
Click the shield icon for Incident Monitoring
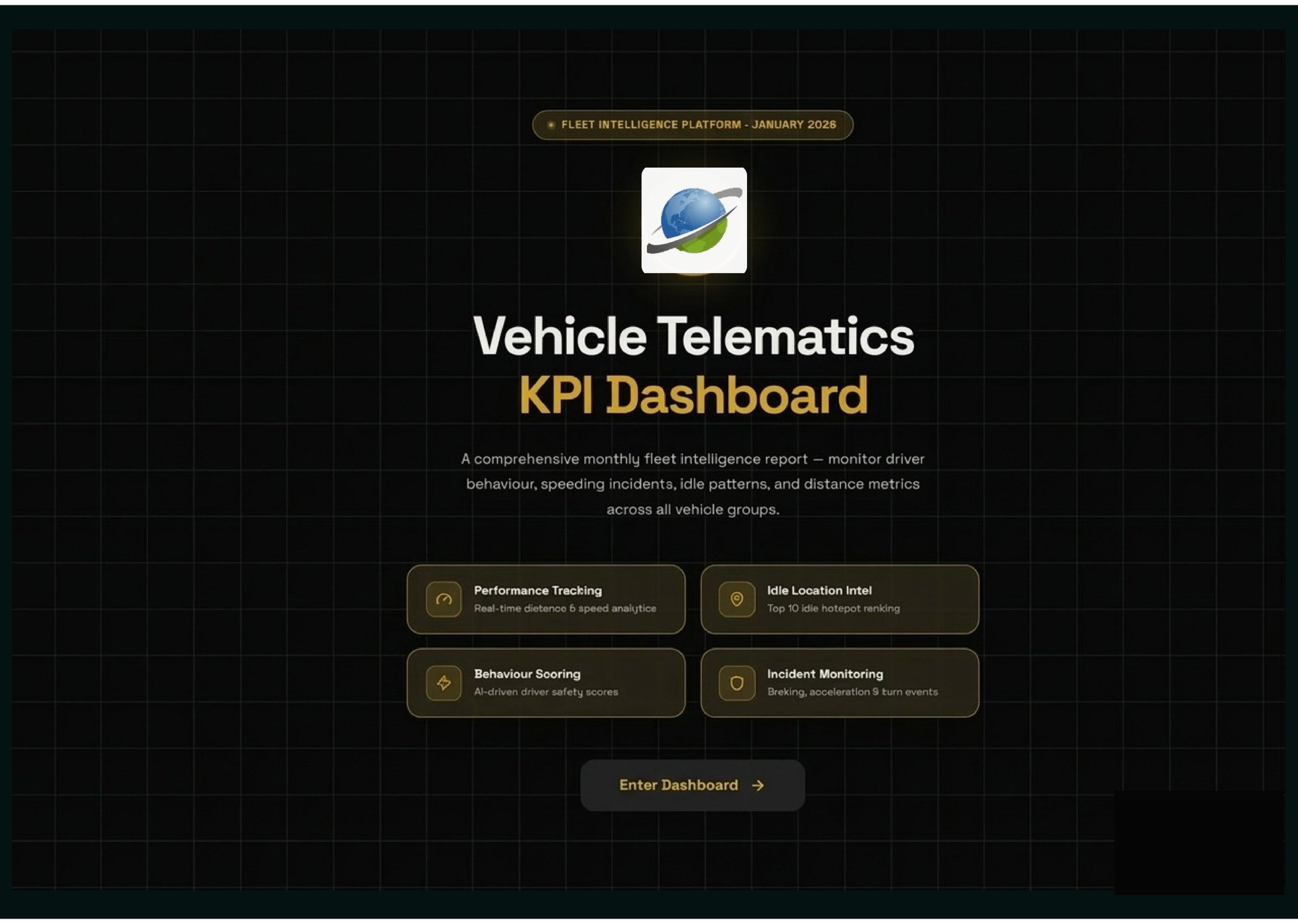pos(737,683)
